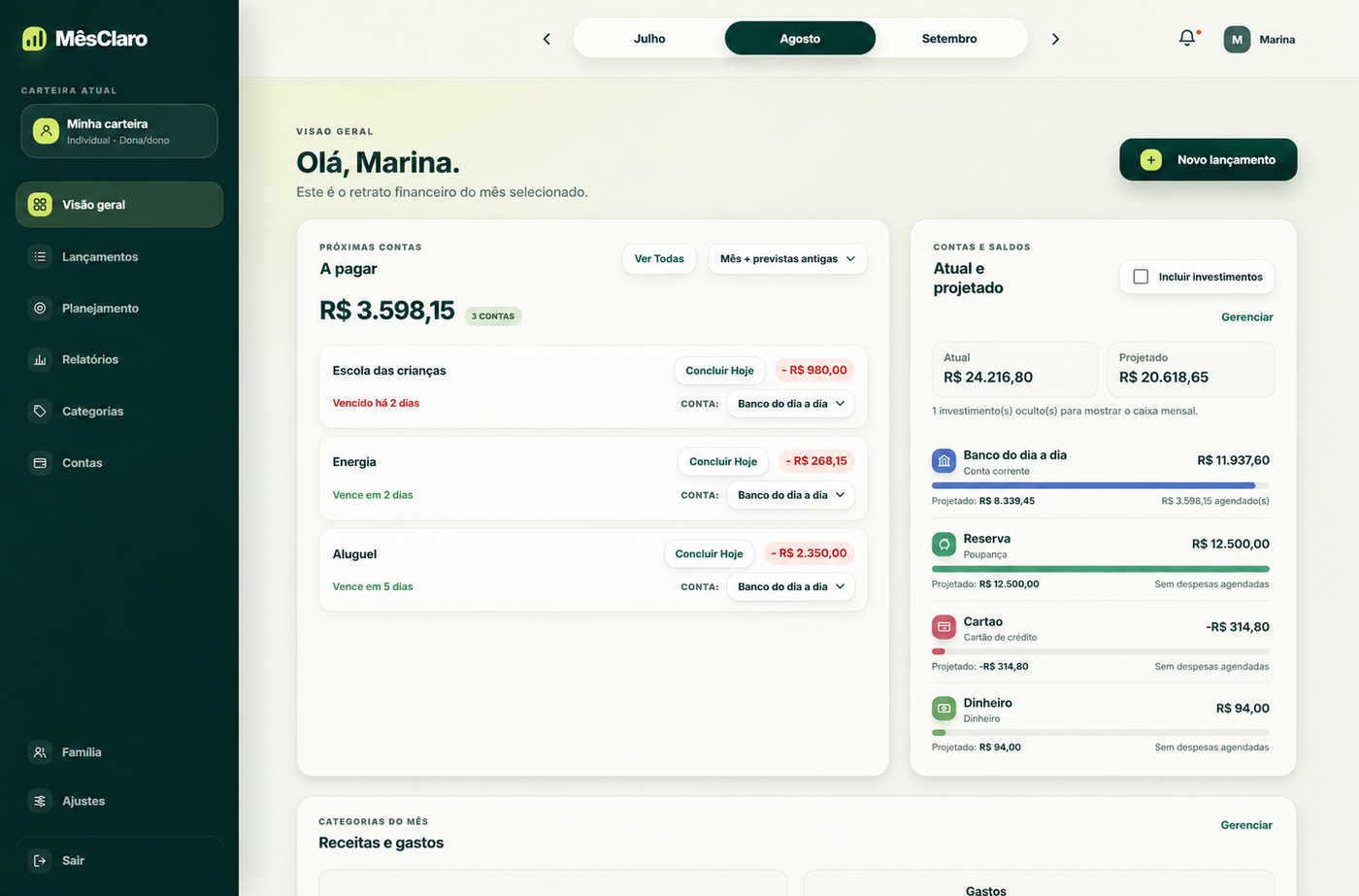The image size is (1359, 896).
Task: Click Sair in the sidebar
Action: 119,860
